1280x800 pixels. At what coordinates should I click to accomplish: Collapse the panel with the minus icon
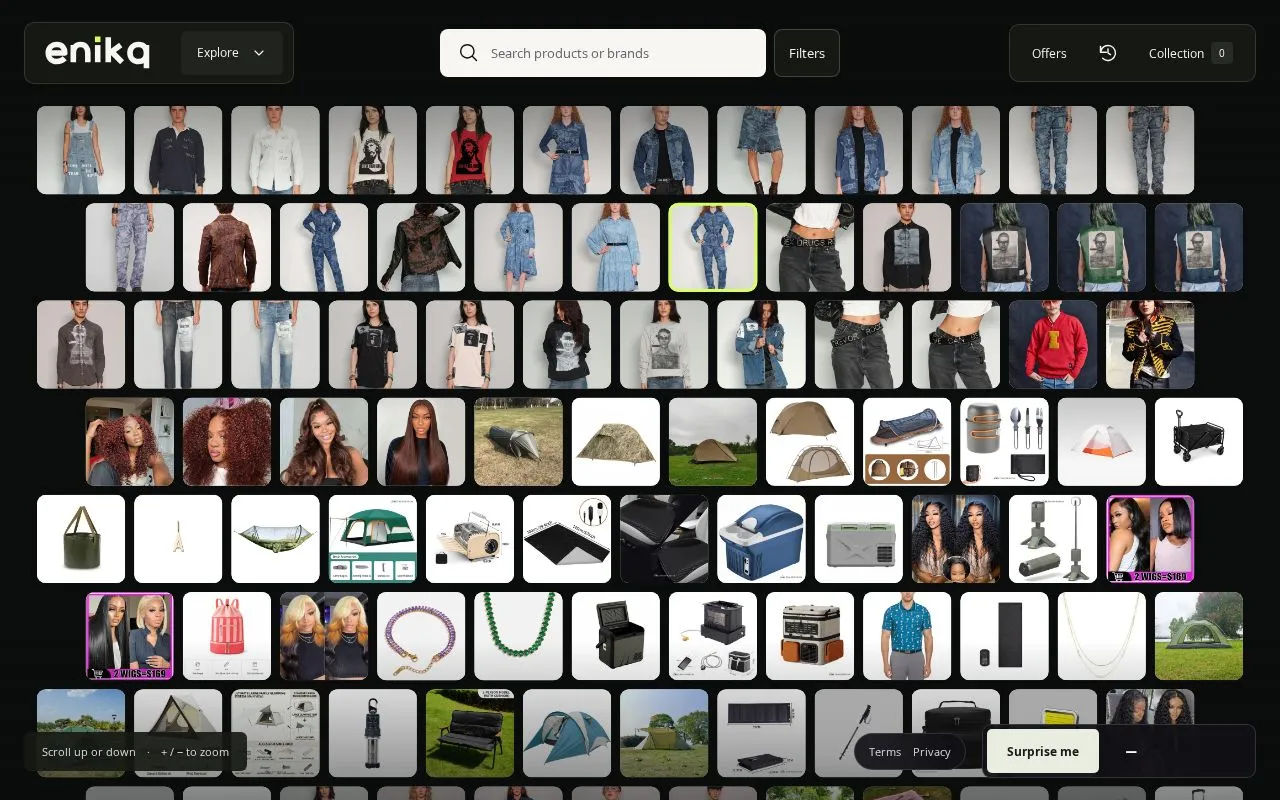[x=1131, y=751]
